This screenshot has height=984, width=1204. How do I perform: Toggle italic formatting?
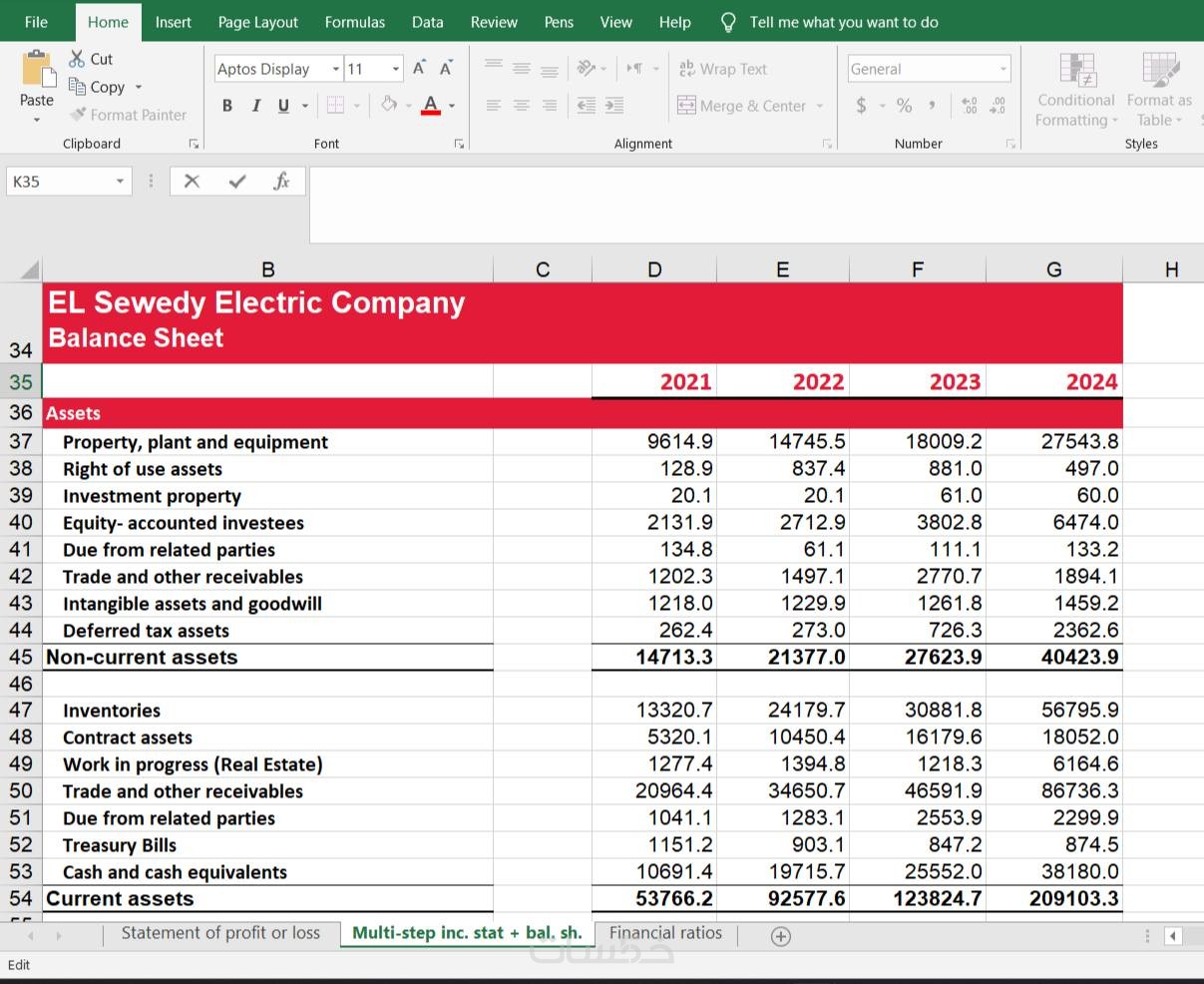pos(255,105)
